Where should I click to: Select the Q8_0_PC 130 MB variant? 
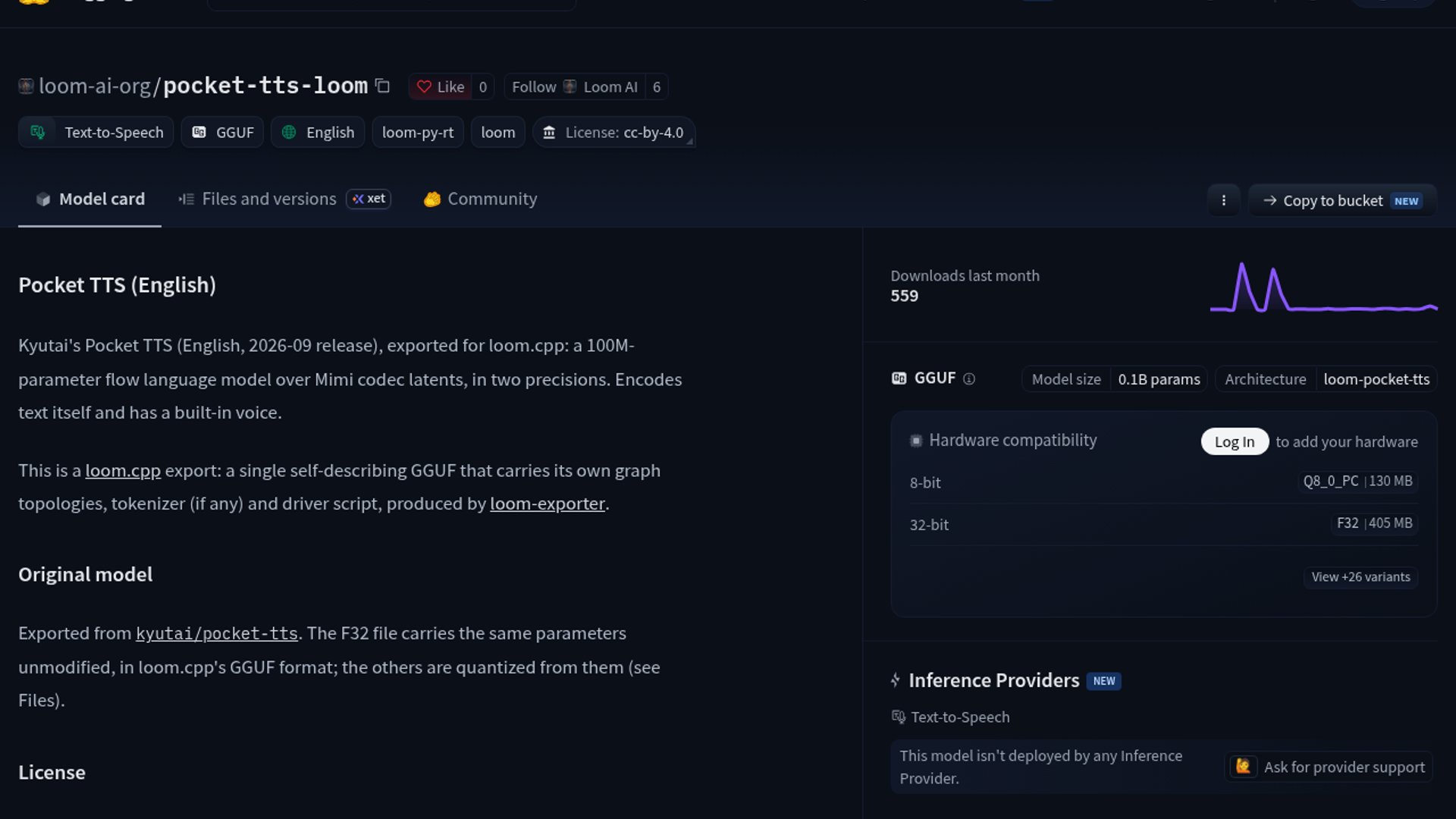coord(1357,481)
